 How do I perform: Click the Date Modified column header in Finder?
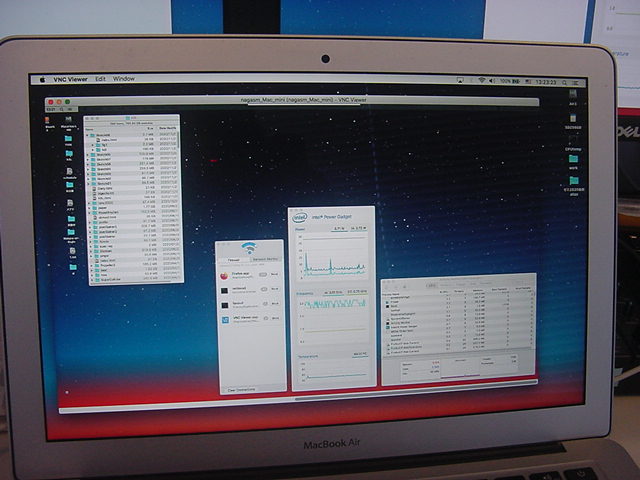(167, 128)
